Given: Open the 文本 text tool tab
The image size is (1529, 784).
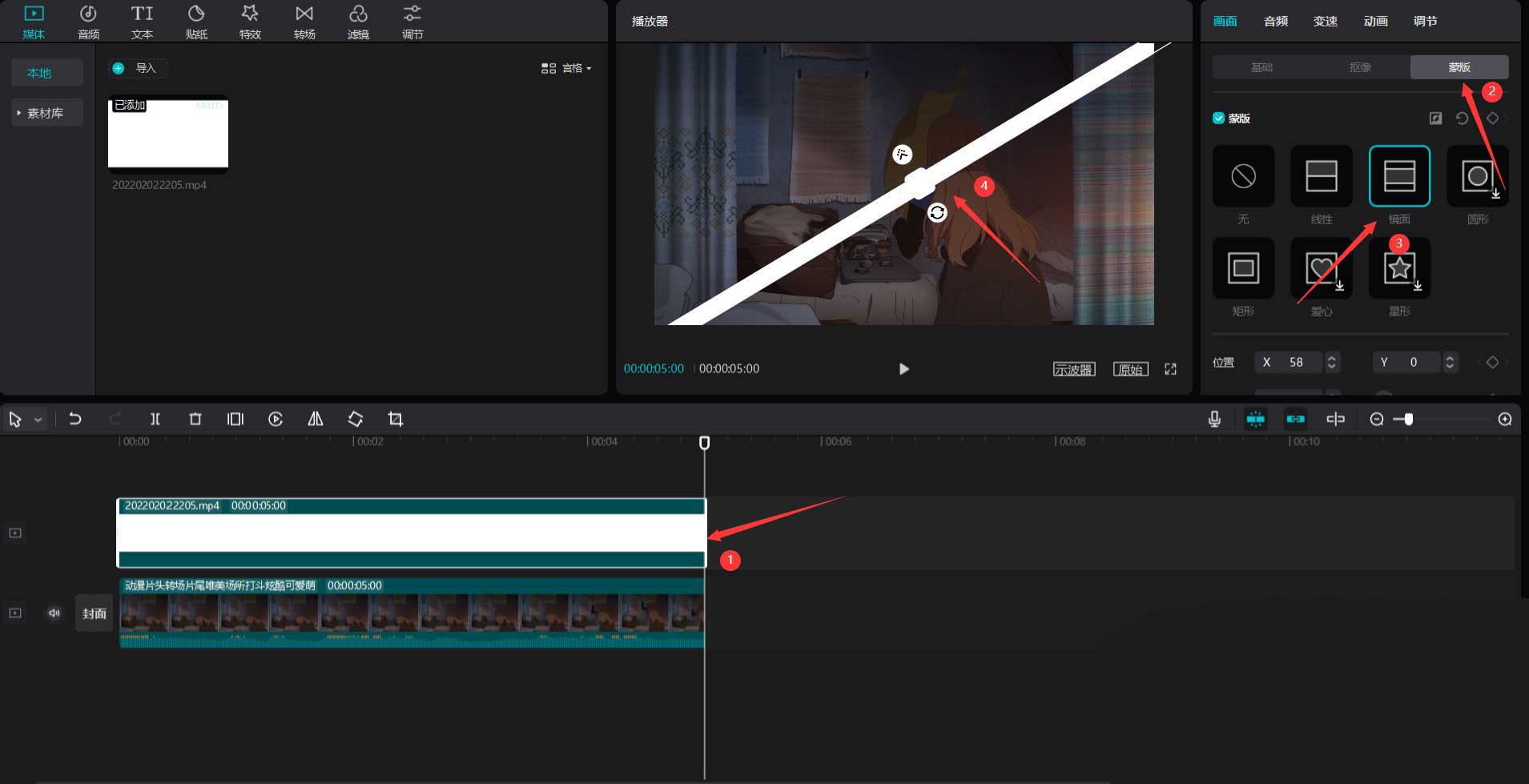Looking at the screenshot, I should 142,22.
